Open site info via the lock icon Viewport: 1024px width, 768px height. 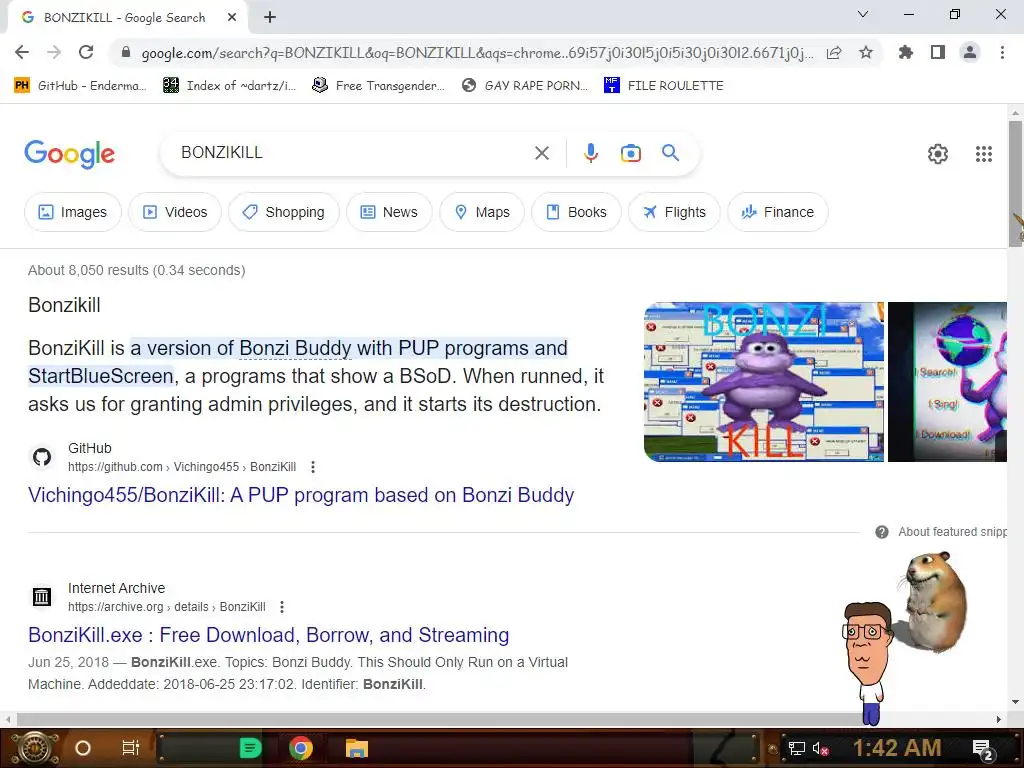[126, 52]
